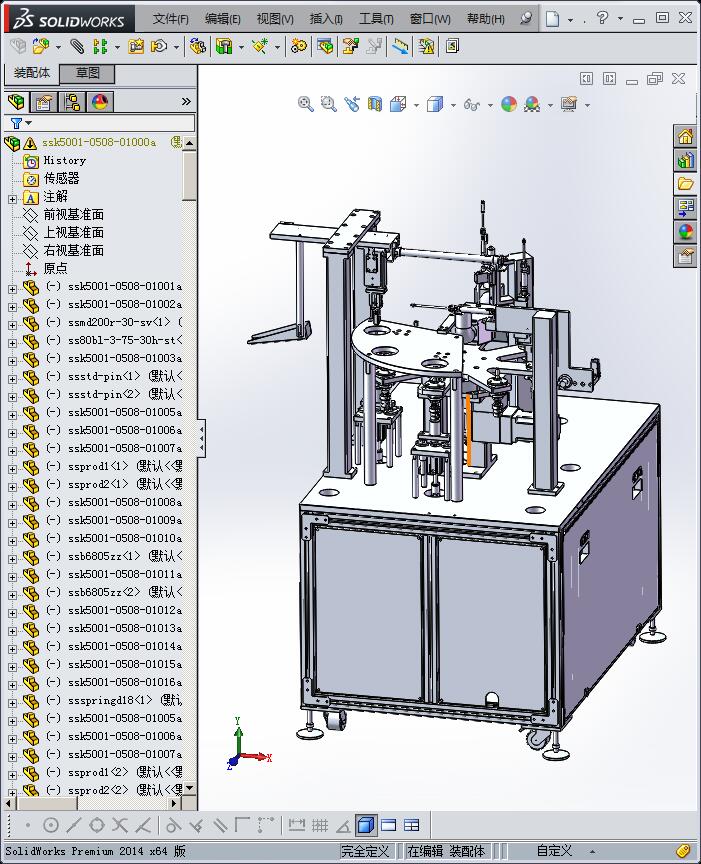Toggle the quadrant snap
This screenshot has height=864, width=701.
tap(96, 825)
